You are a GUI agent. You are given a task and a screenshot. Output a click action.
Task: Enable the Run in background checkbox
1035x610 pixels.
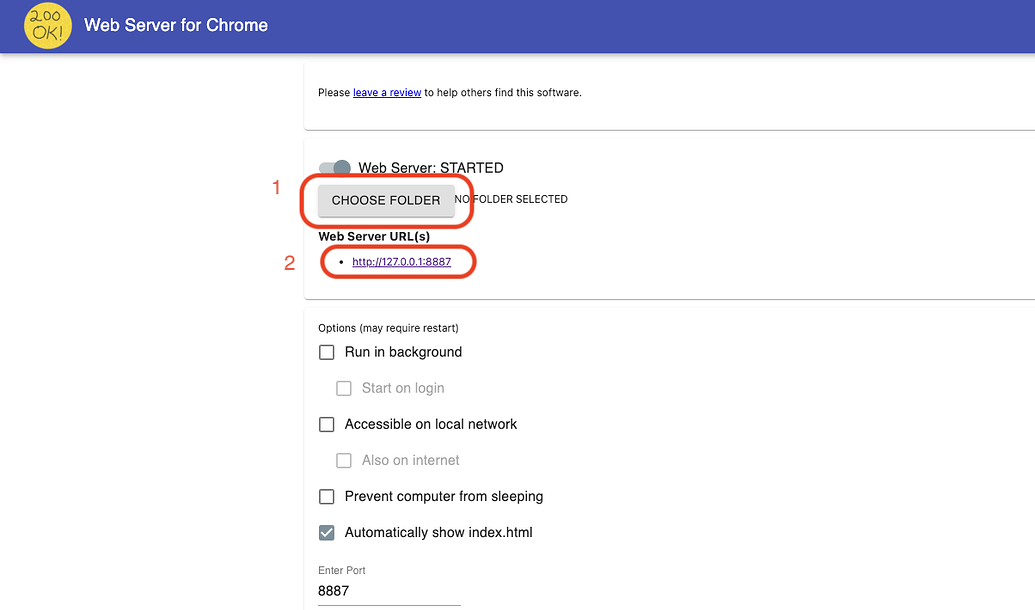[327, 352]
